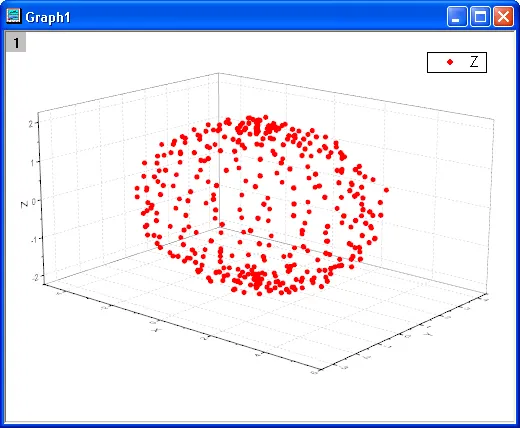Select the Z legend label text
Screen dimensions: 520x428
(474, 62)
